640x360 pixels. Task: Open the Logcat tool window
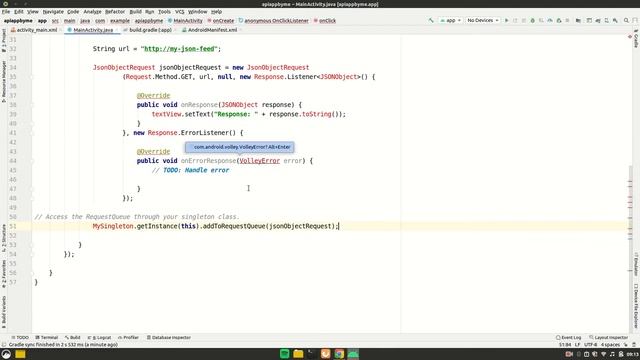coord(100,338)
